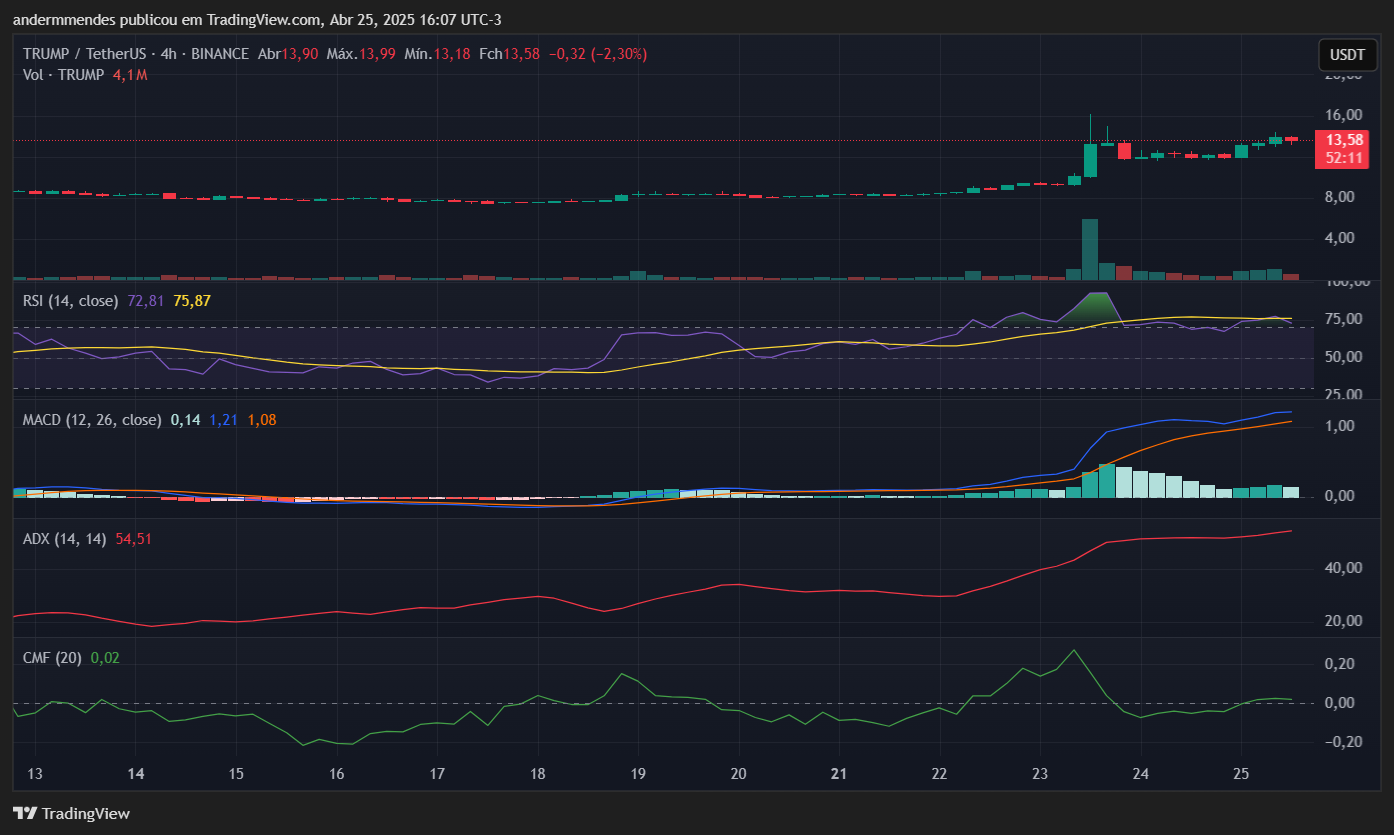The width and height of the screenshot is (1394, 835).
Task: Click the 4,00 price axis label
Action: [x=1341, y=238]
